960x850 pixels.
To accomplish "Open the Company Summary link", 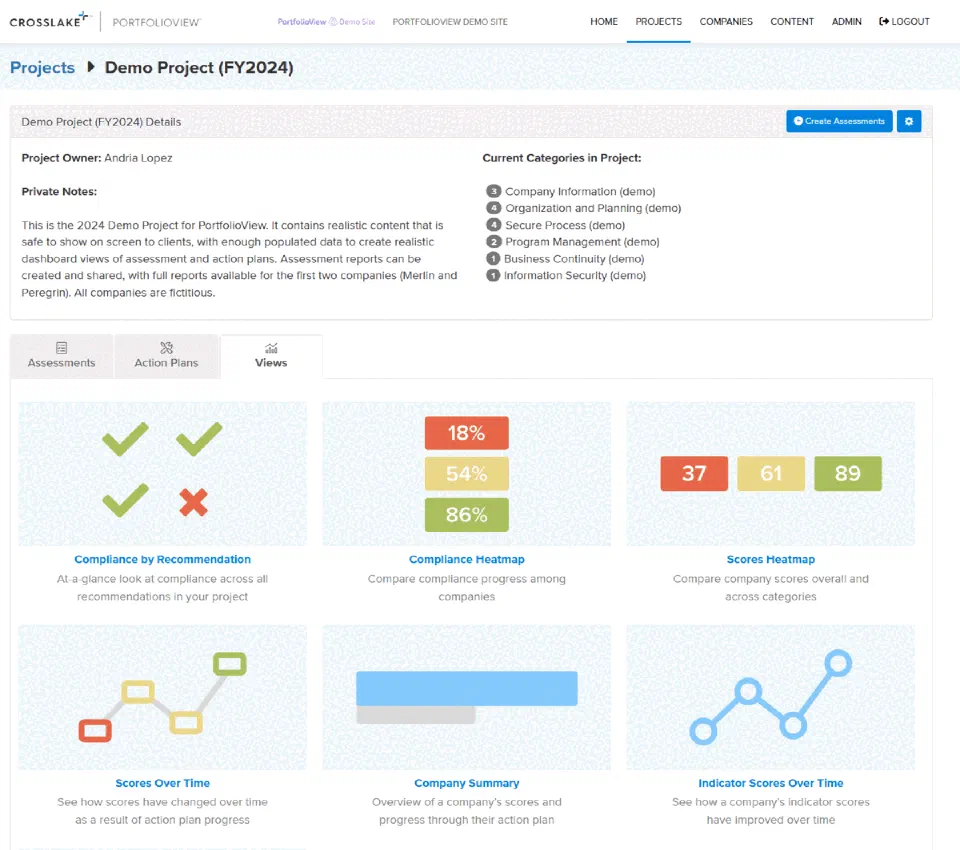I will pyautogui.click(x=467, y=783).
